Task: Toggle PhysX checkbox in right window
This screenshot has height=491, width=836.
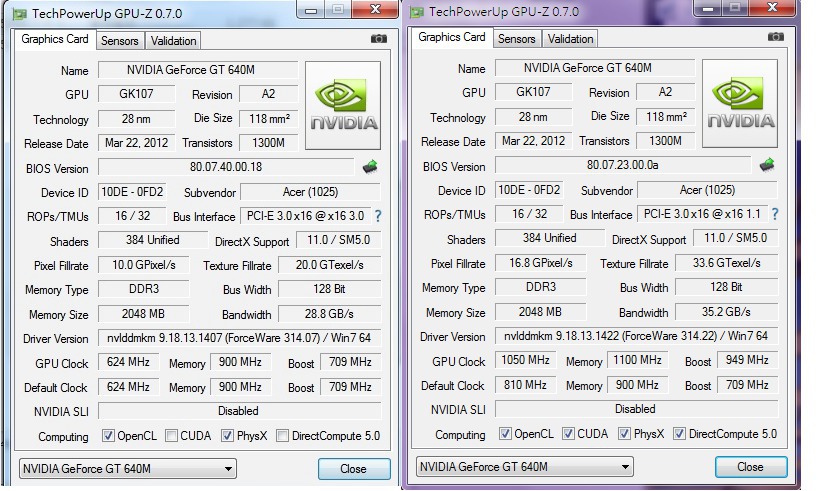Action: click(x=624, y=433)
